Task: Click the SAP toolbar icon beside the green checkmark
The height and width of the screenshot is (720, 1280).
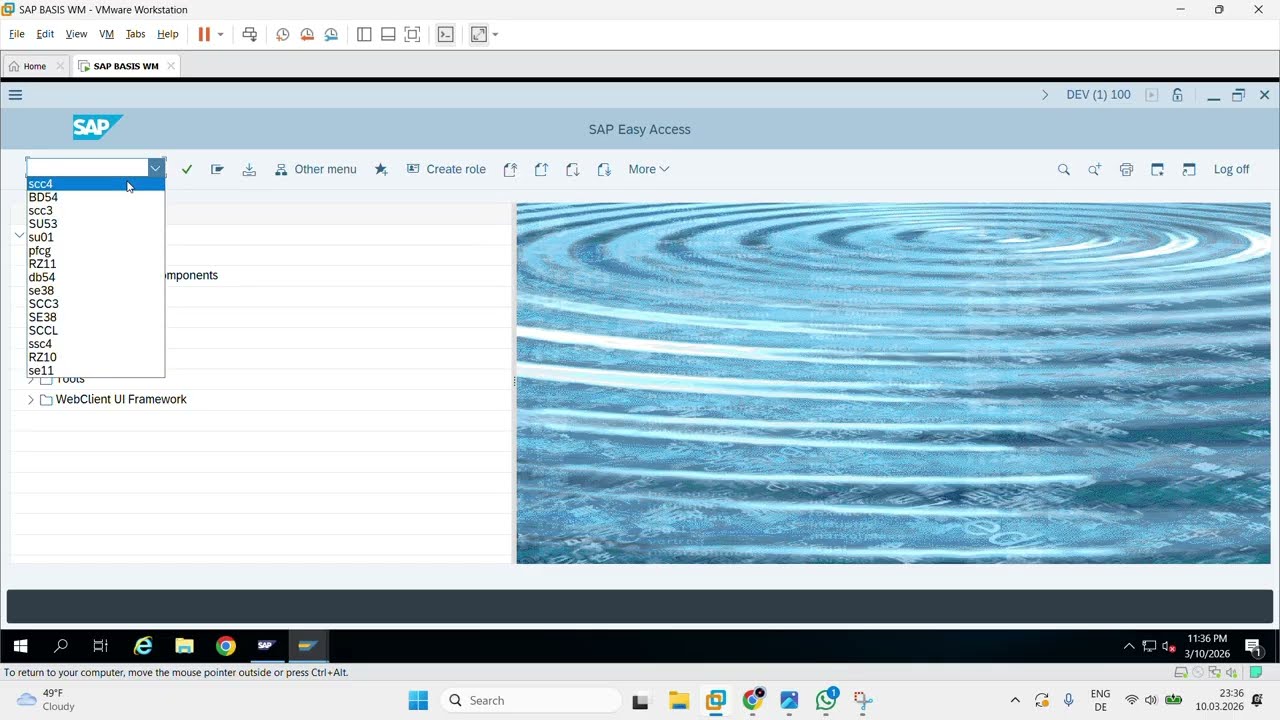Action: tap(217, 169)
